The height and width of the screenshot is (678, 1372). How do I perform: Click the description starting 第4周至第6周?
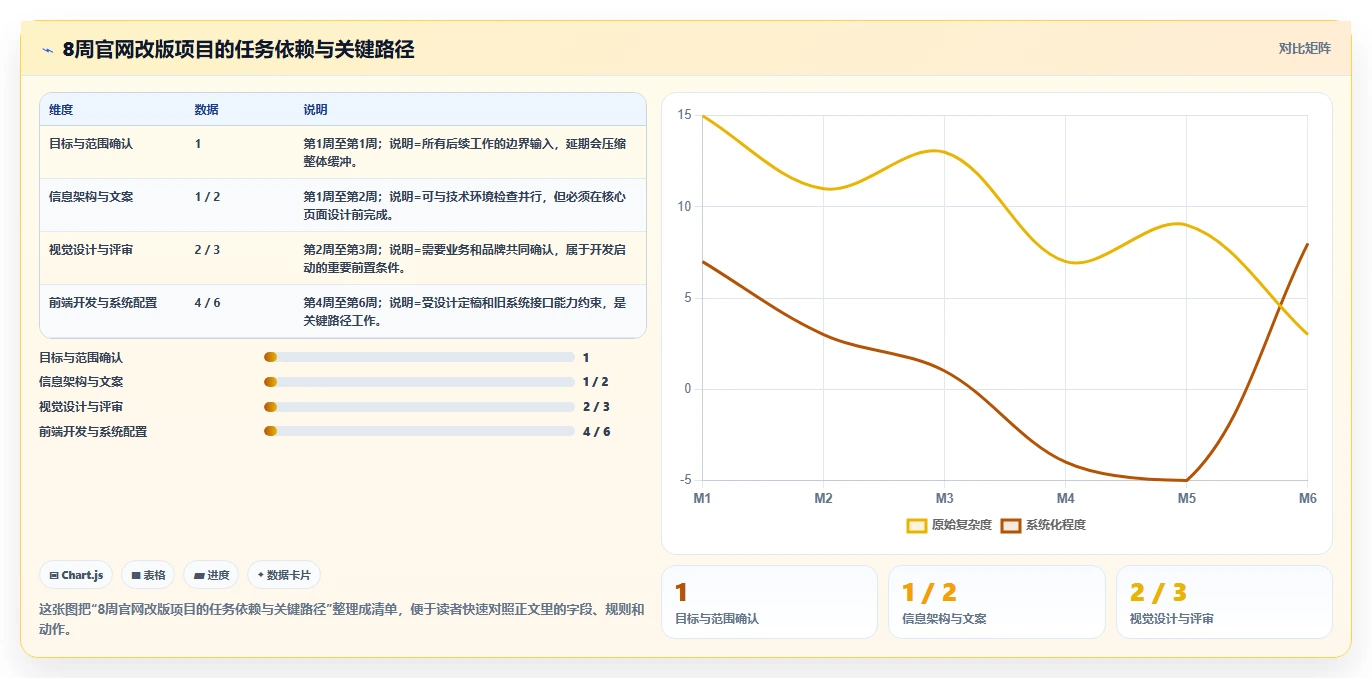[465, 311]
